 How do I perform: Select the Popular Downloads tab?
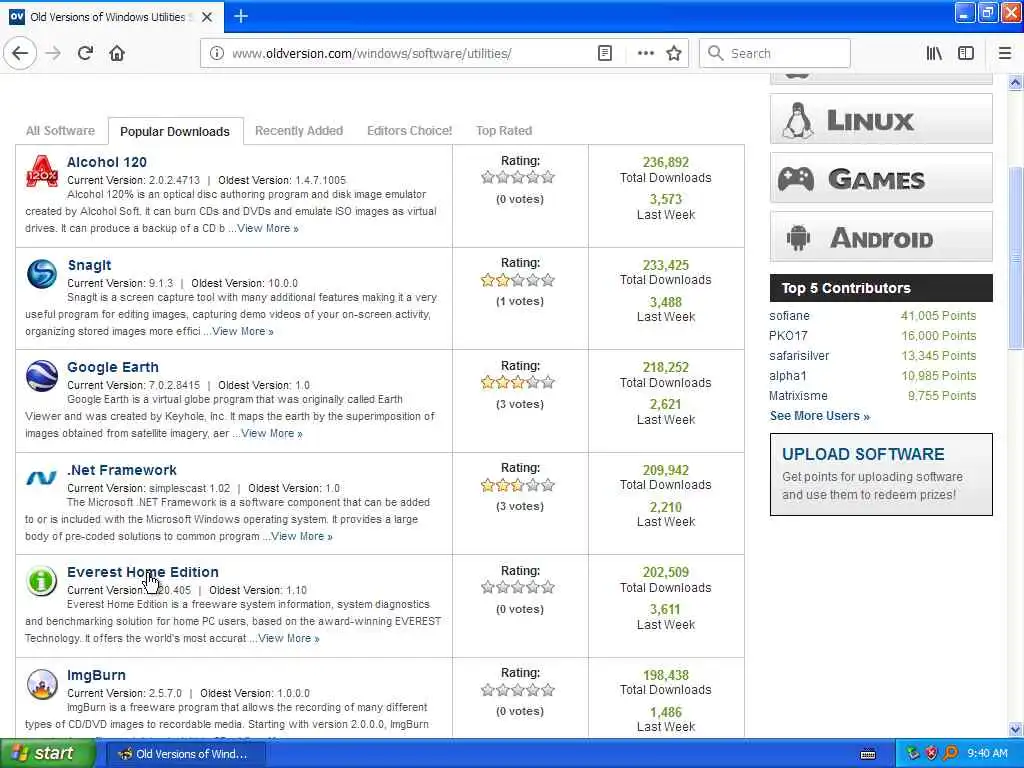click(175, 131)
